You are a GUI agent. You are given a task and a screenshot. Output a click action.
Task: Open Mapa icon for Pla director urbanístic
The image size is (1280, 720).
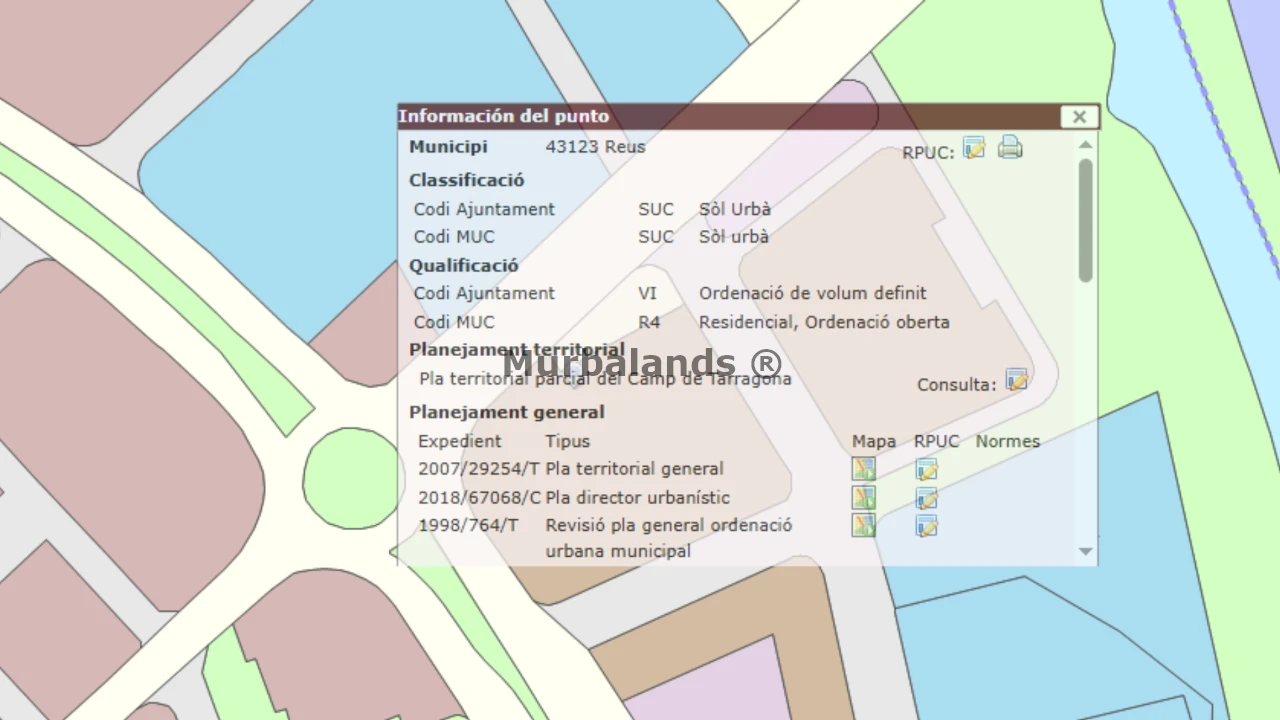point(863,498)
